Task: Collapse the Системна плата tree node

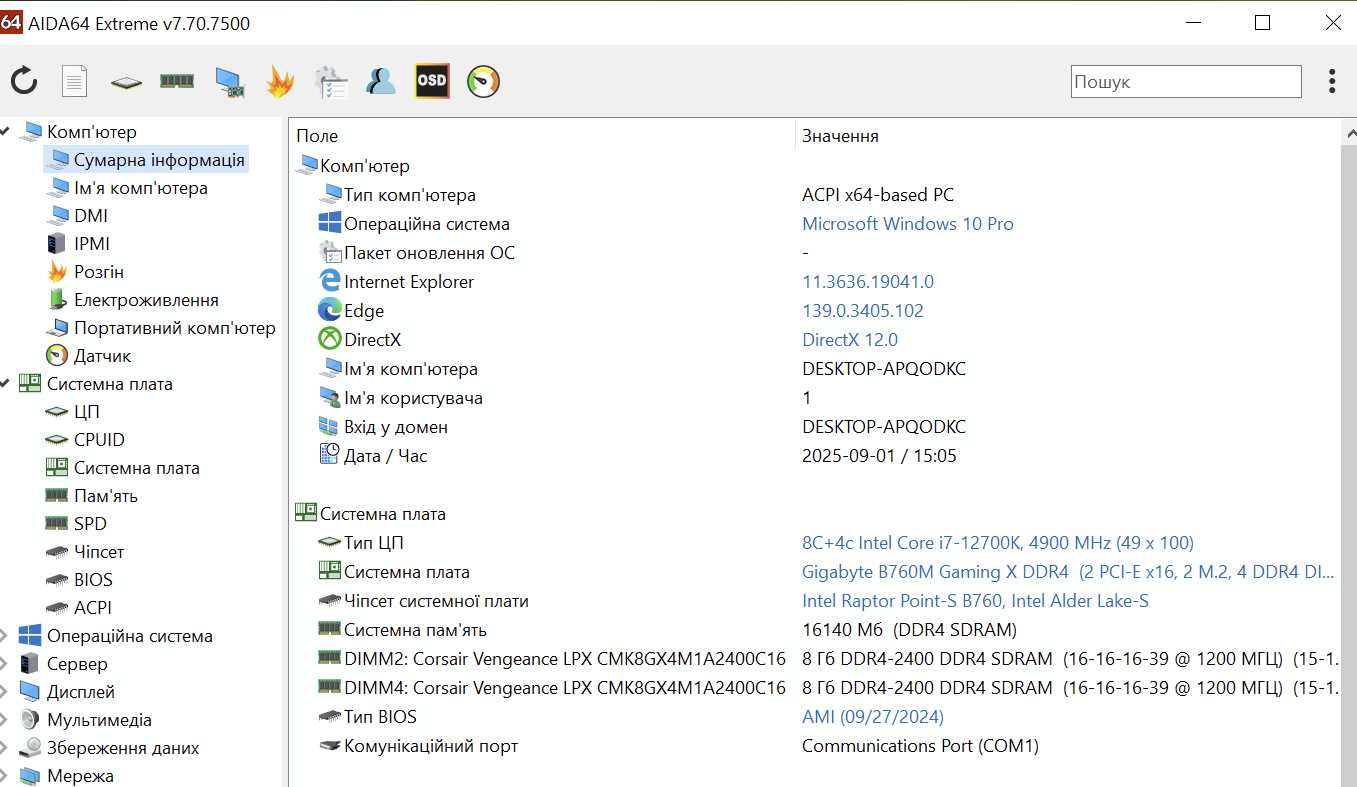Action: click(x=5, y=384)
